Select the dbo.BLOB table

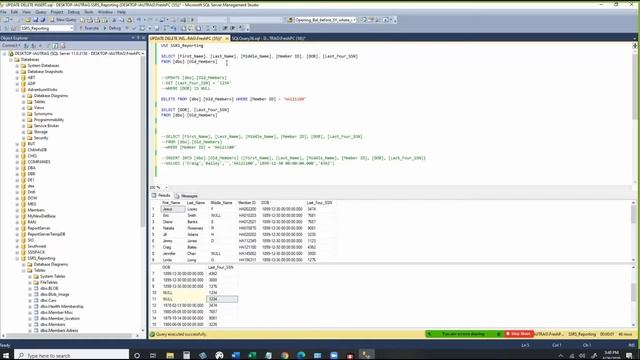click(49, 288)
